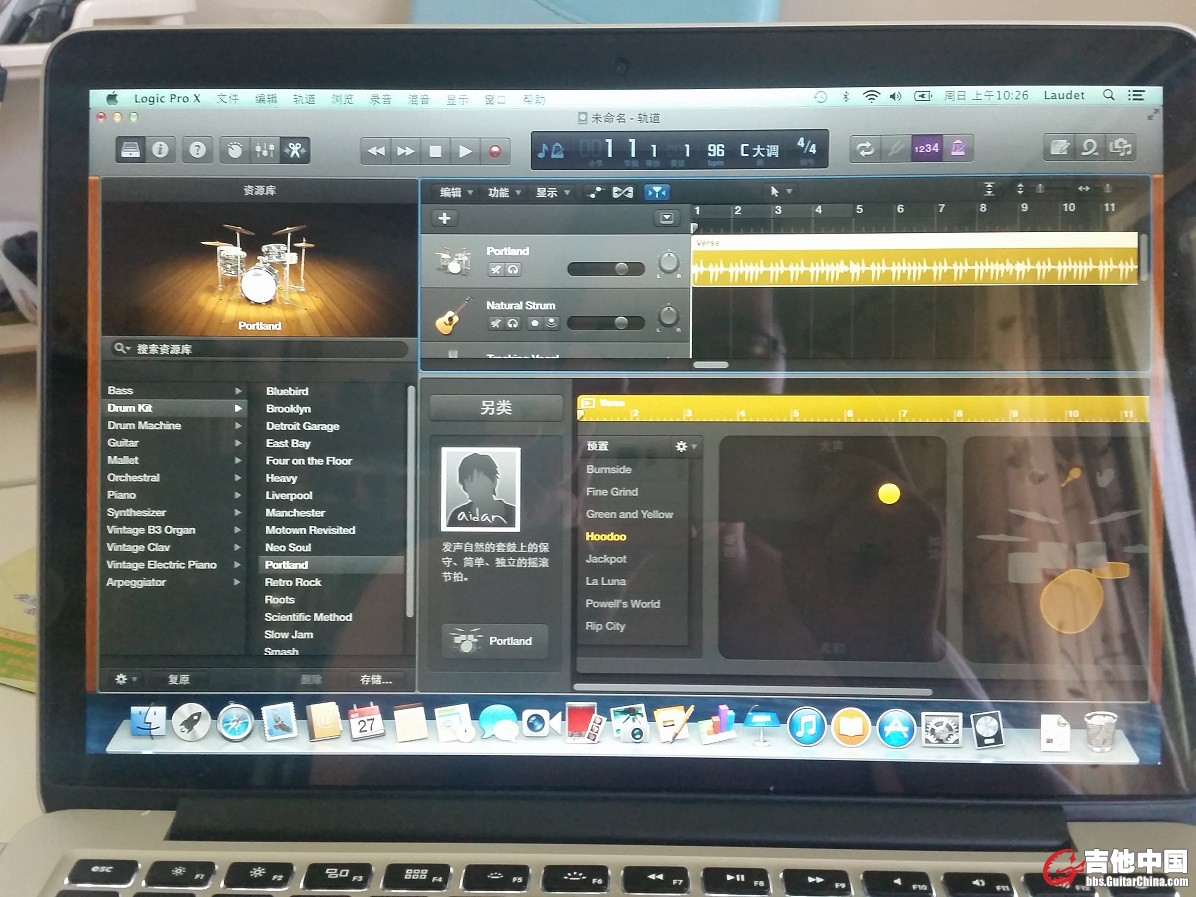Viewport: 1196px width, 897px height.
Task: Open the Inspector with the info icon
Action: (x=160, y=150)
